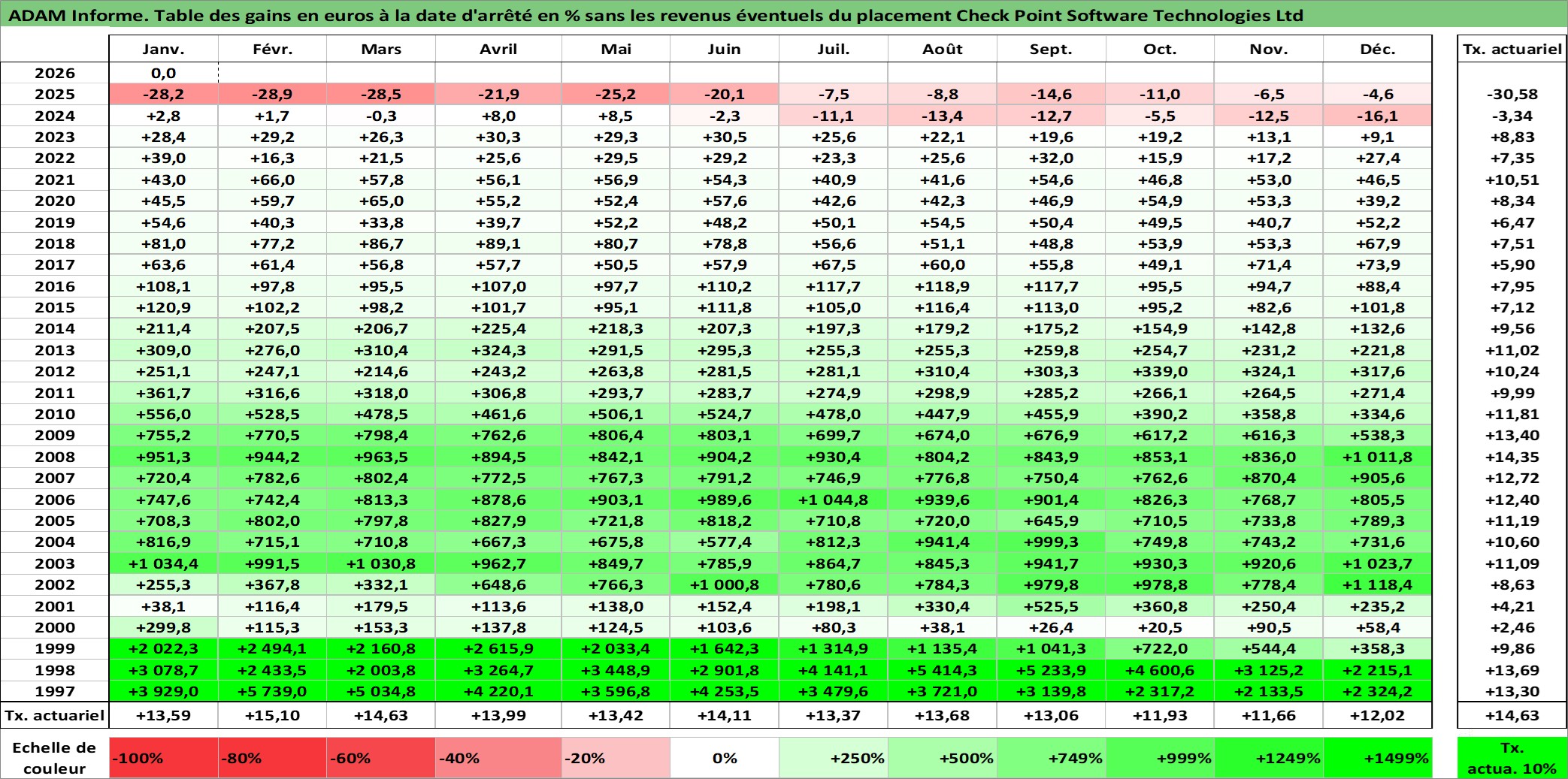Select the +999% green swatch
The width and height of the screenshot is (1568, 779).
click(1160, 758)
